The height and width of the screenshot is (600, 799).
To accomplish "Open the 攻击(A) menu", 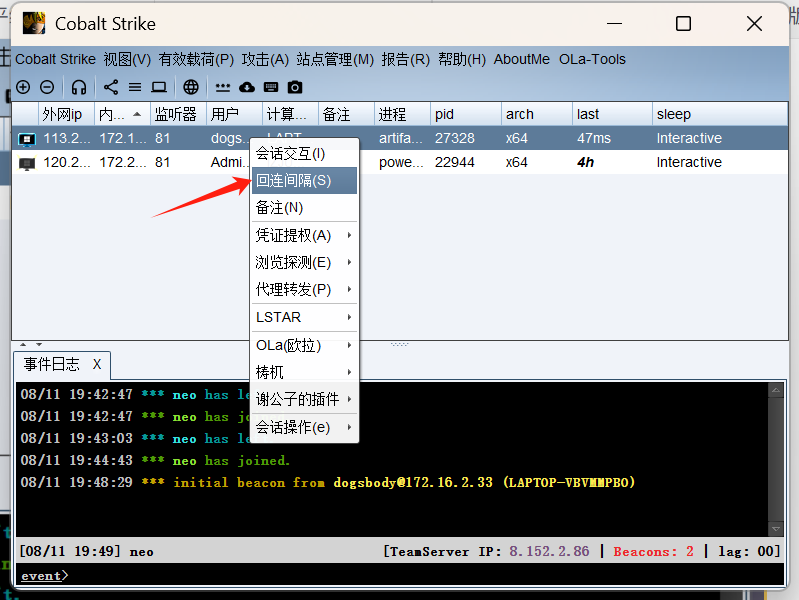I will tap(265, 59).
